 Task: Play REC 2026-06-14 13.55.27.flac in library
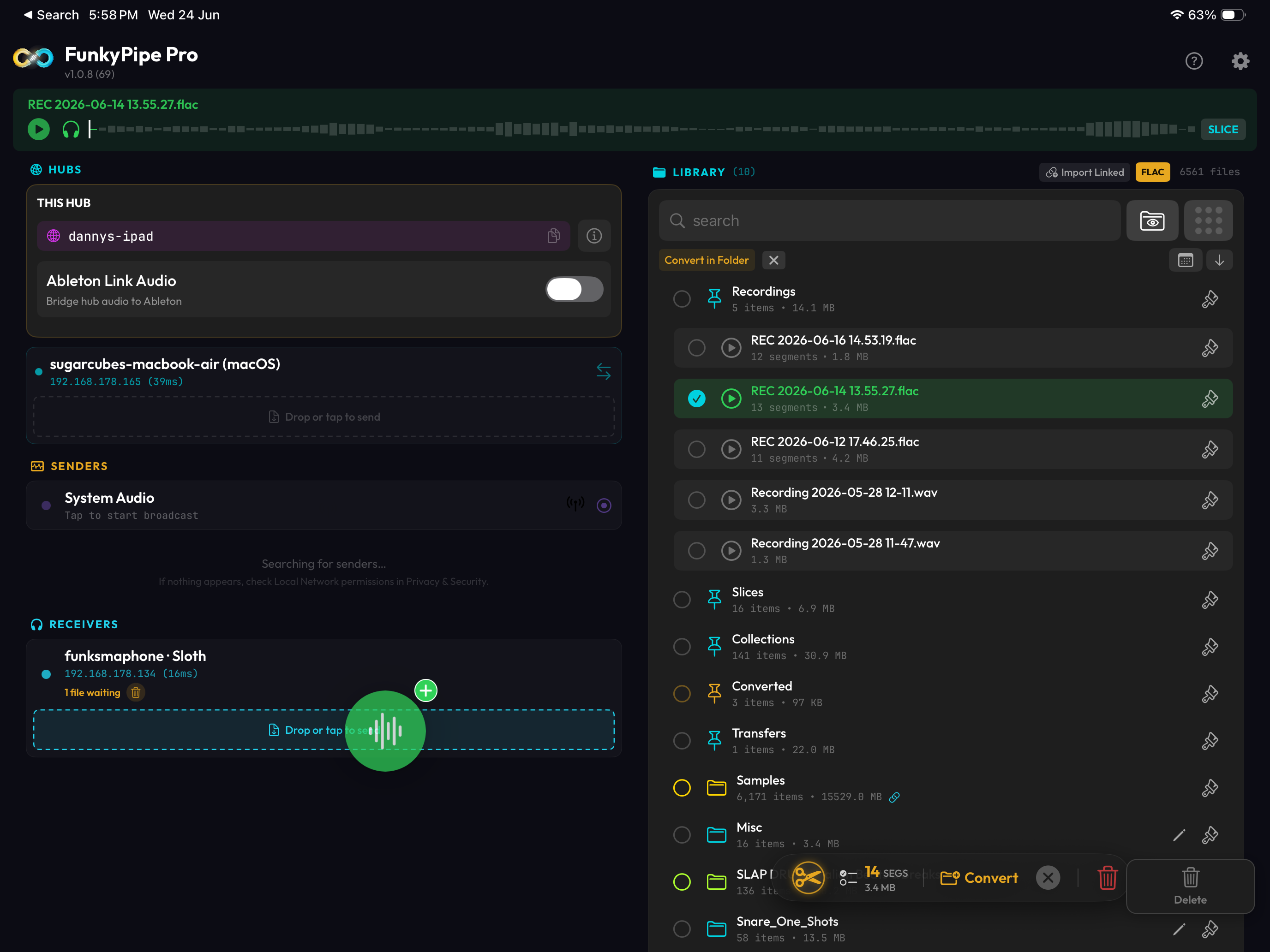pyautogui.click(x=731, y=398)
